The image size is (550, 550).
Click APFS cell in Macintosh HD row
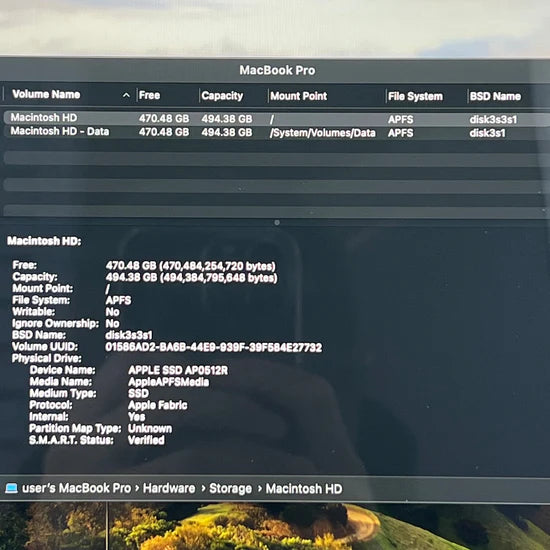[401, 120]
